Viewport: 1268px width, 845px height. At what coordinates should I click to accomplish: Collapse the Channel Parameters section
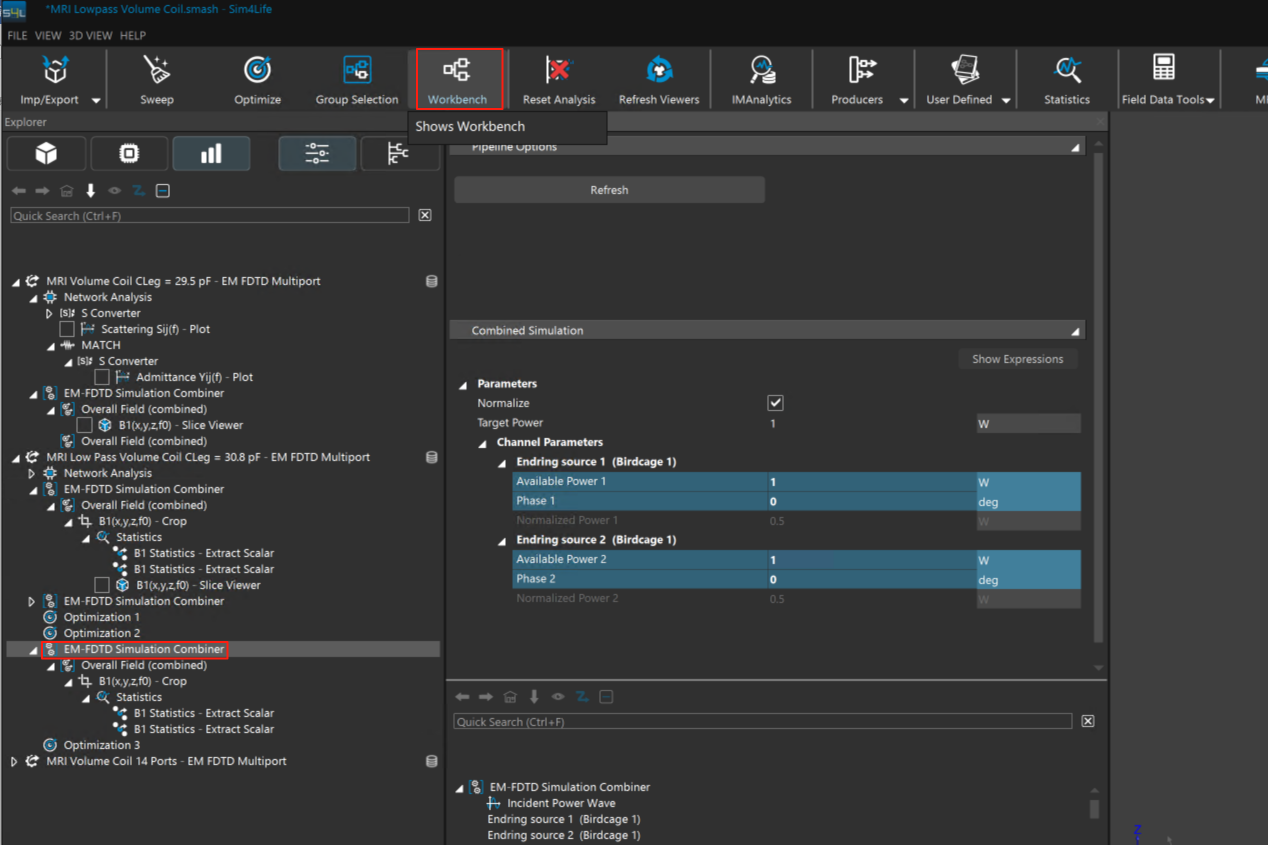tap(483, 443)
